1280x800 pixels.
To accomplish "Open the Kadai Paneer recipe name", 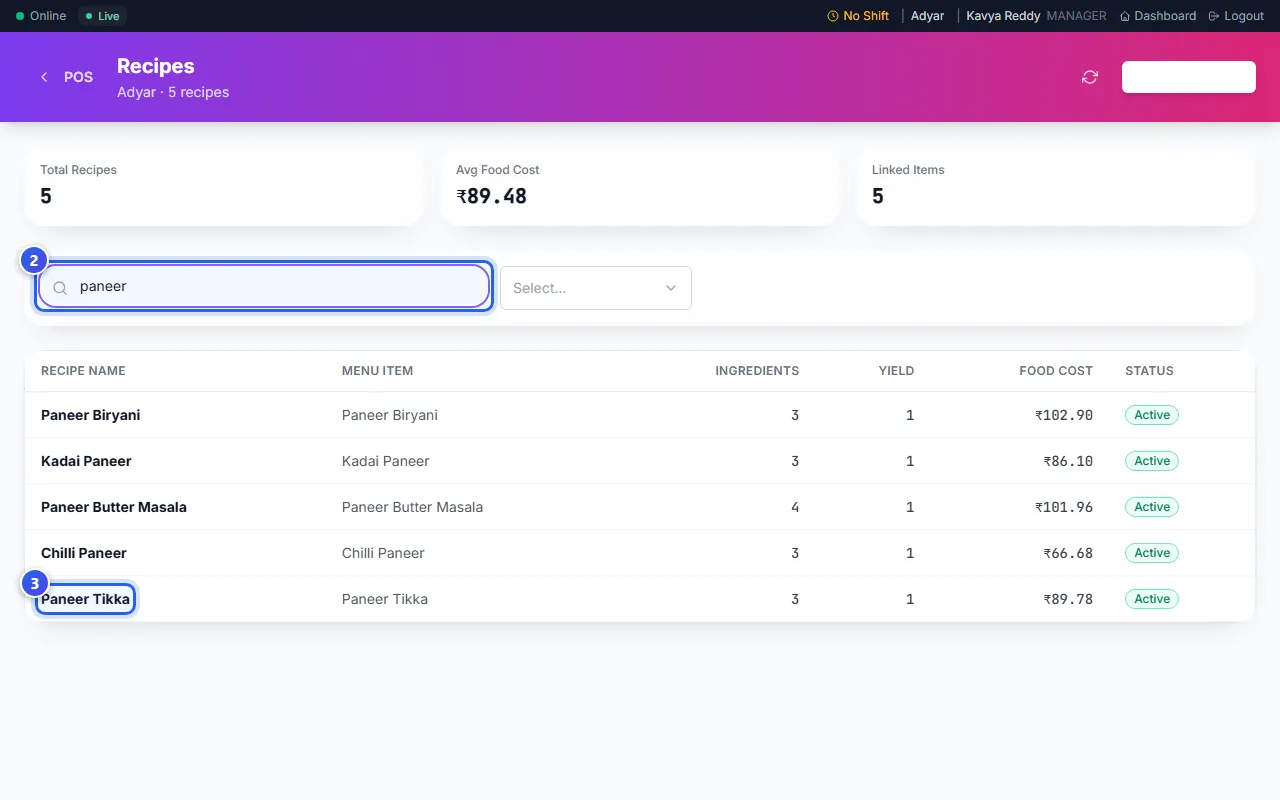I will (86, 461).
